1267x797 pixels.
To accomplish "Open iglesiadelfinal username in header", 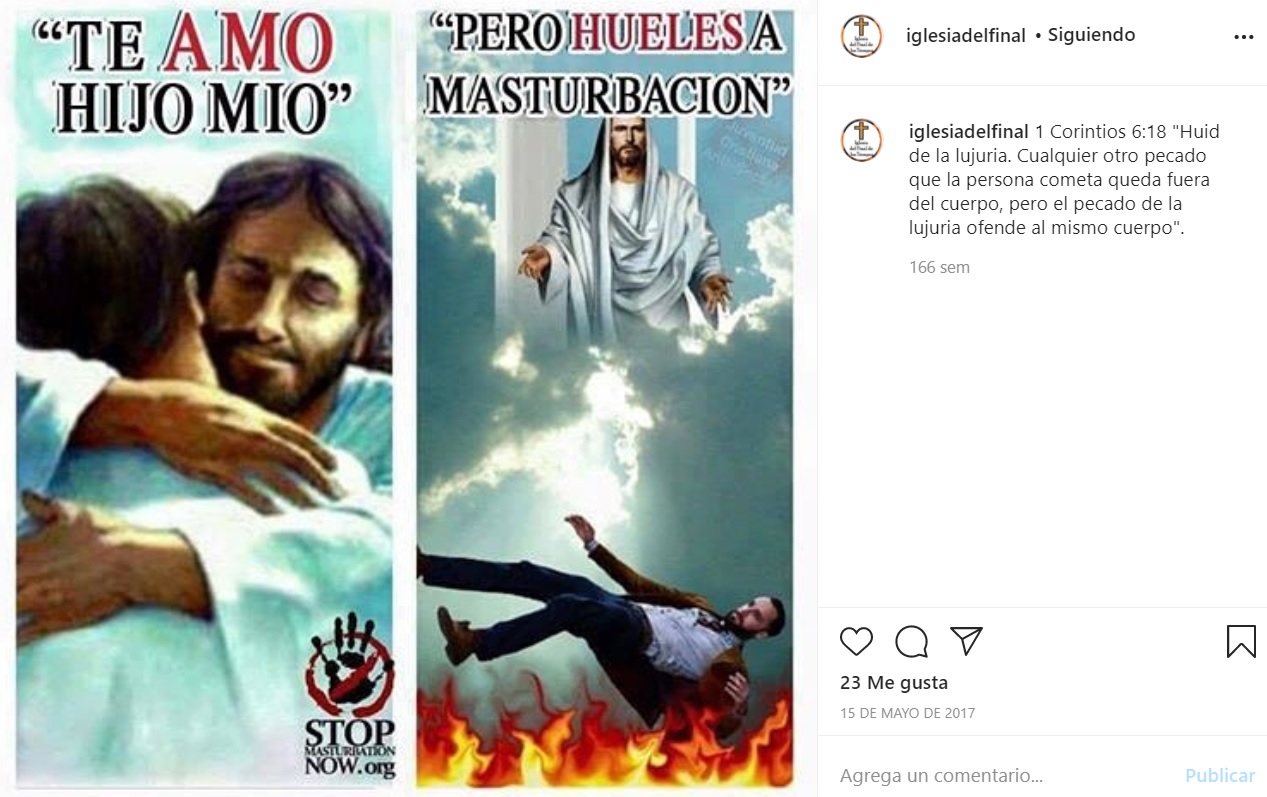I will pyautogui.click(x=966, y=36).
